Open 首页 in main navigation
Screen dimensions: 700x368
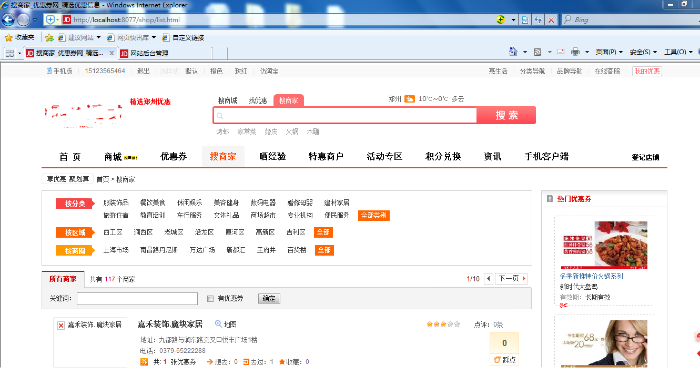(x=70, y=157)
